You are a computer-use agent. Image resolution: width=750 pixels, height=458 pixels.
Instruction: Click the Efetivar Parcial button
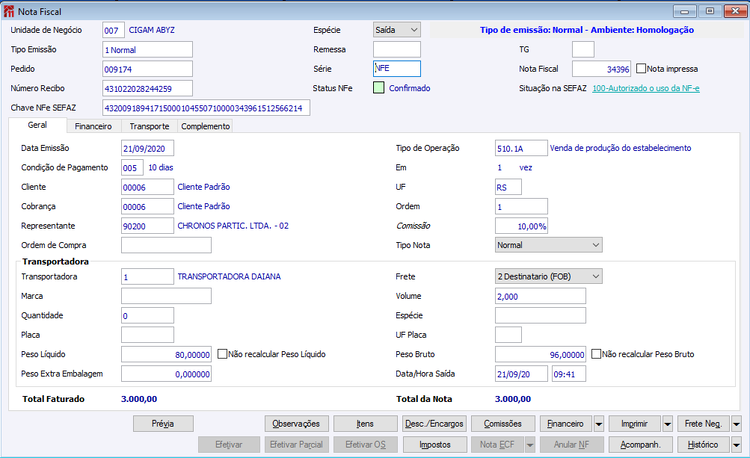click(296, 445)
